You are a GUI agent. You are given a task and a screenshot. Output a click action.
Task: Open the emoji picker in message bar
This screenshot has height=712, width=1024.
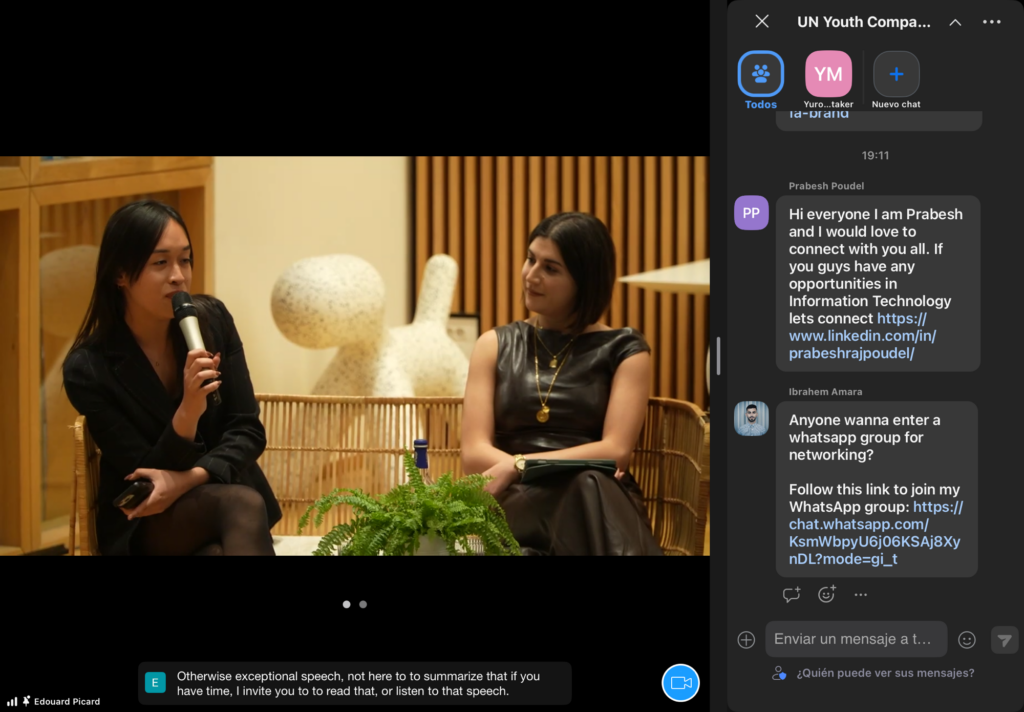coord(966,640)
